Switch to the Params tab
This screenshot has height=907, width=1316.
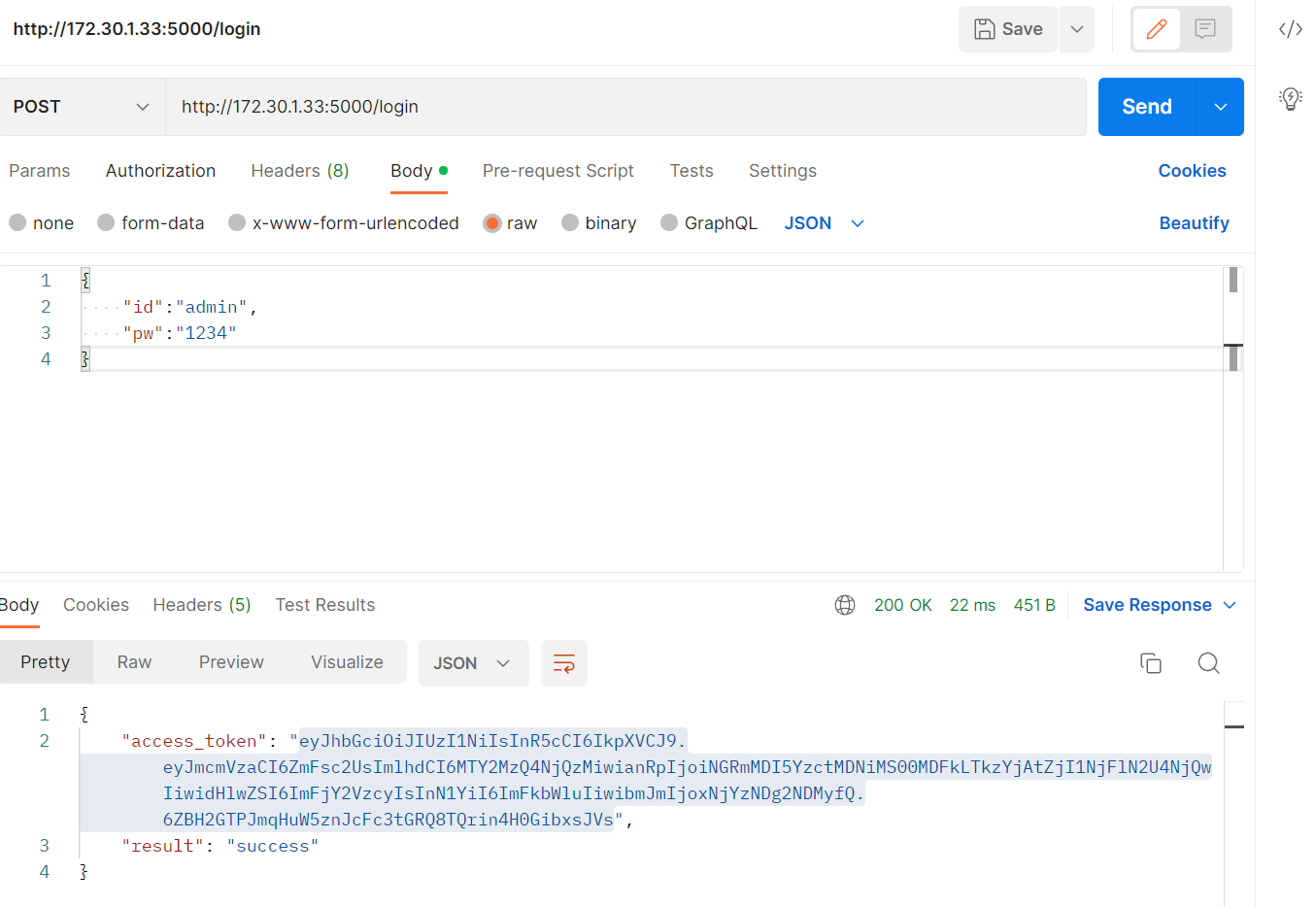40,171
